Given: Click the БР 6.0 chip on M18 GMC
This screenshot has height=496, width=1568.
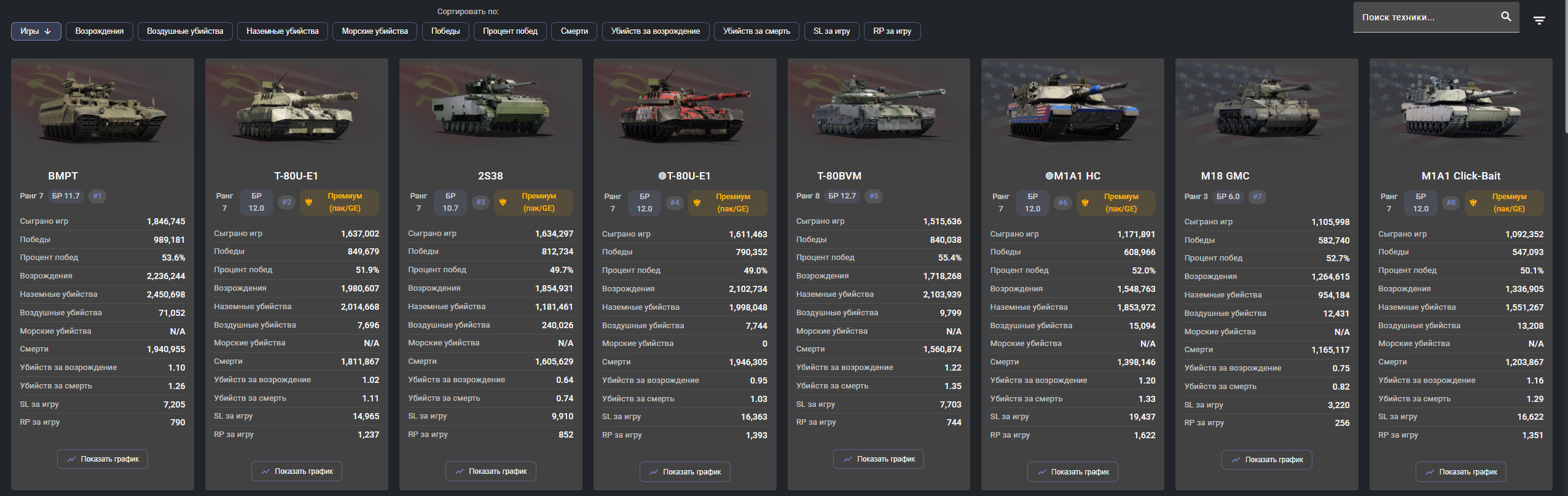Looking at the screenshot, I should coord(1228,197).
